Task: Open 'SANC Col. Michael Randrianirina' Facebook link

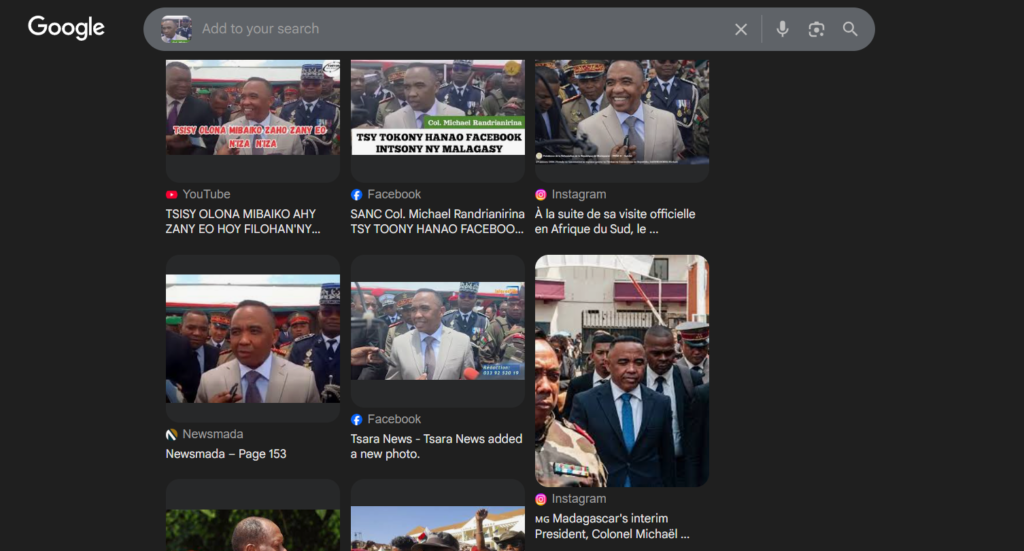Action: pos(437,221)
